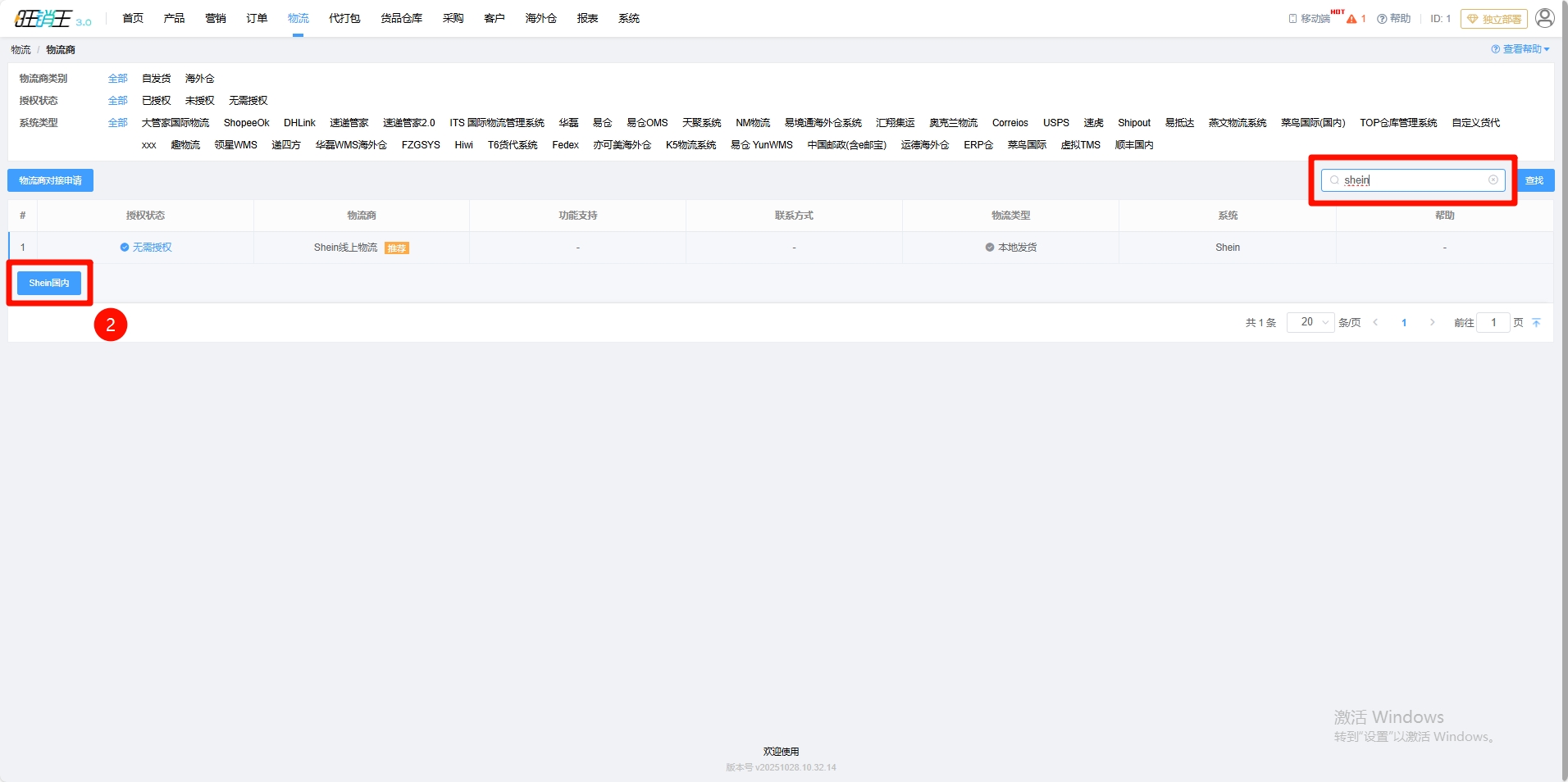Click the user avatar icon
The image size is (1568, 782).
tap(1544, 18)
